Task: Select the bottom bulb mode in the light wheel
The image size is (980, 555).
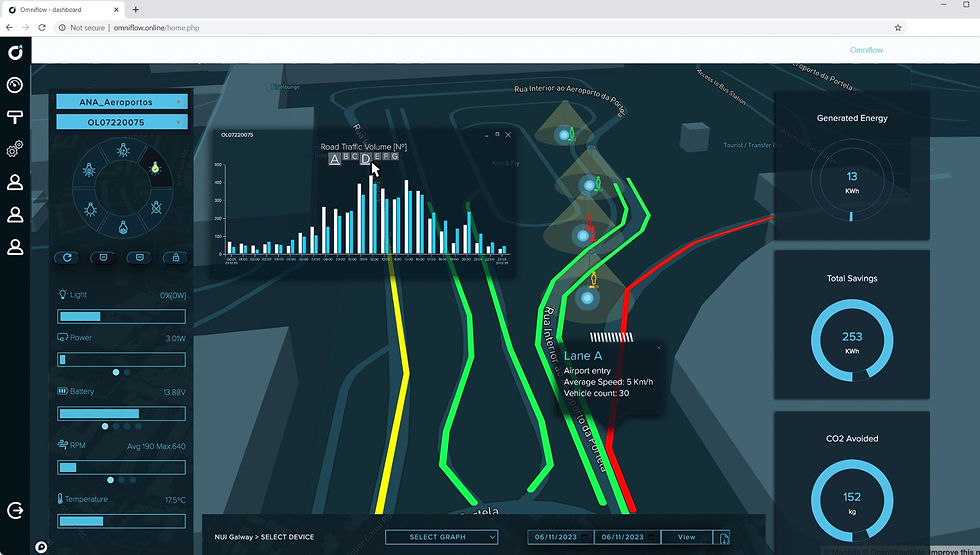Action: [x=123, y=226]
